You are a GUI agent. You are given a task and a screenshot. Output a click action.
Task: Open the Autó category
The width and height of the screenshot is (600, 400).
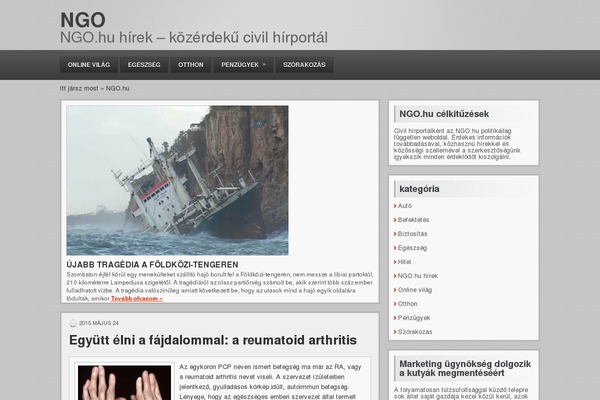(x=405, y=206)
